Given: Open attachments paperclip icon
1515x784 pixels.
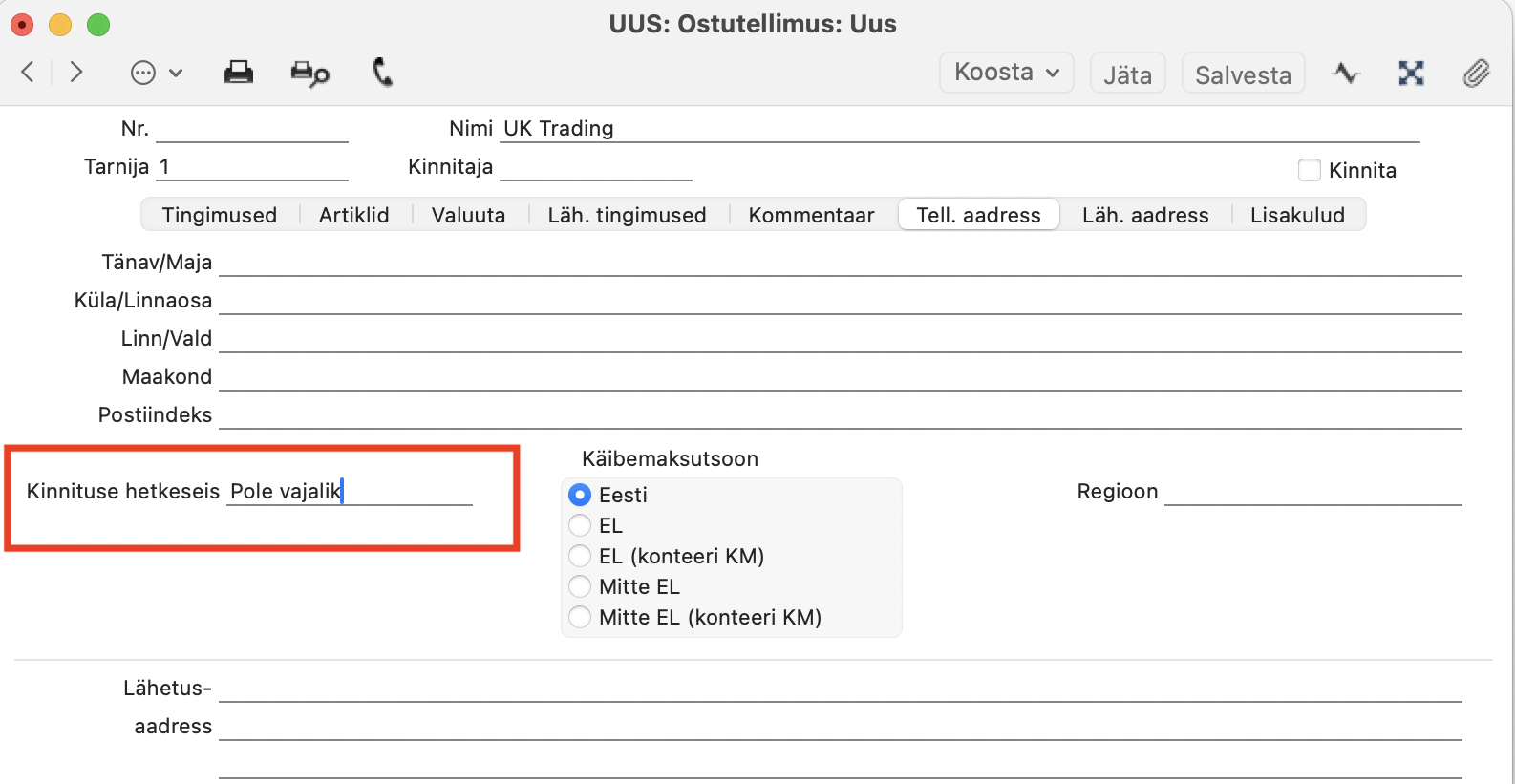Looking at the screenshot, I should pos(1476,73).
